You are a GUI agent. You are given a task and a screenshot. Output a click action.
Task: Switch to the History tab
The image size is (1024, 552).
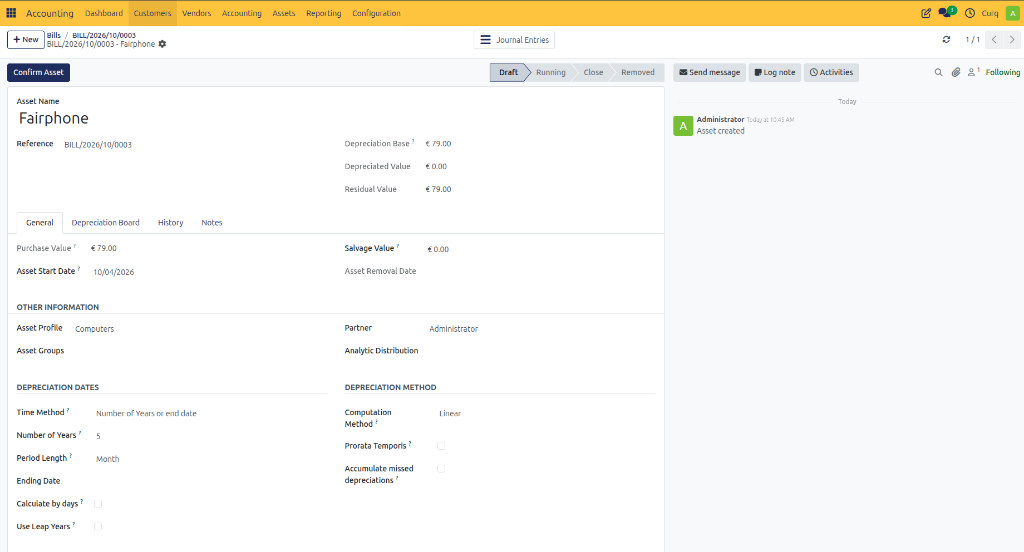point(170,223)
